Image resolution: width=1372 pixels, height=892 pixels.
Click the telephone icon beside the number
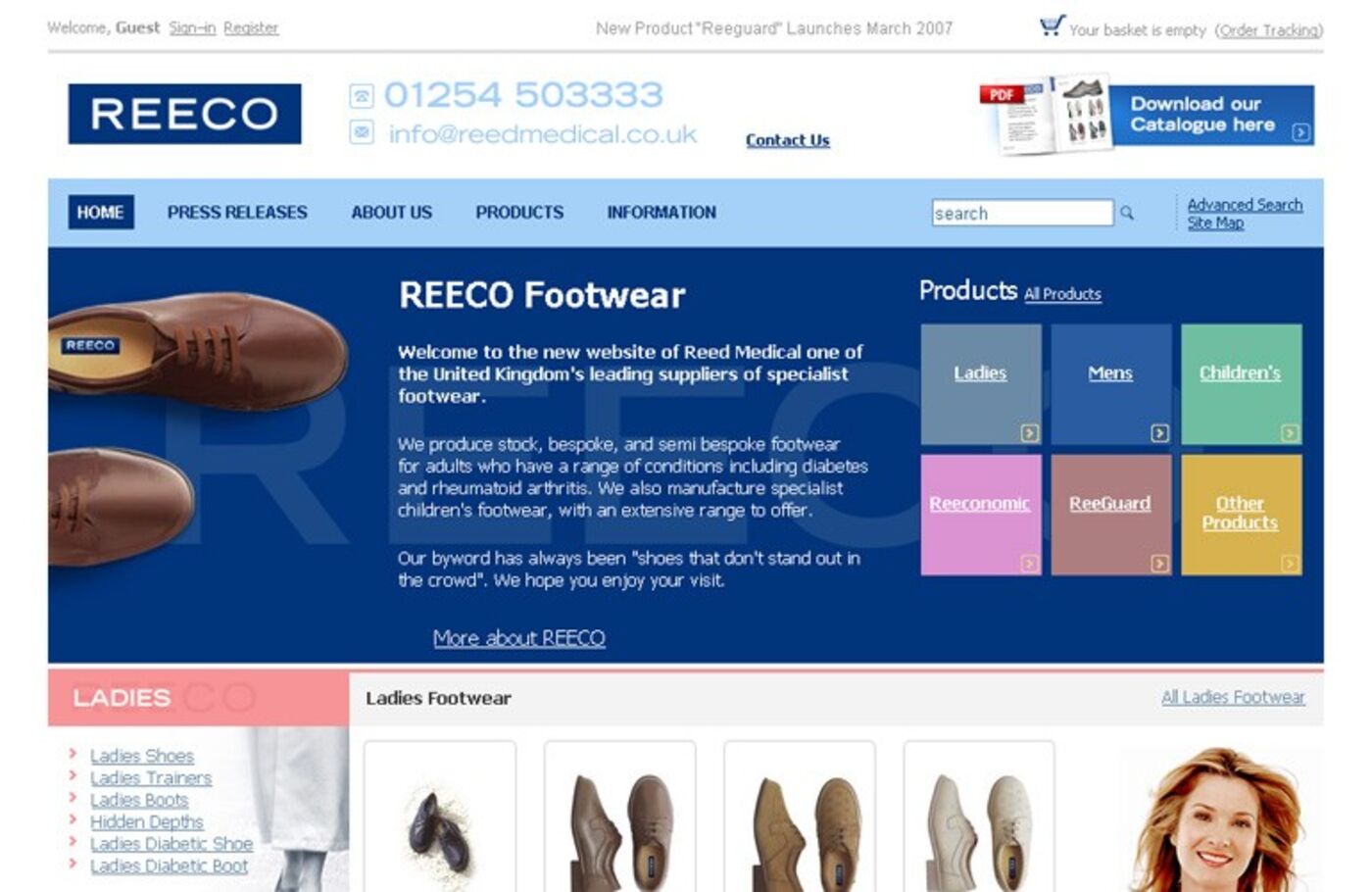pyautogui.click(x=362, y=96)
